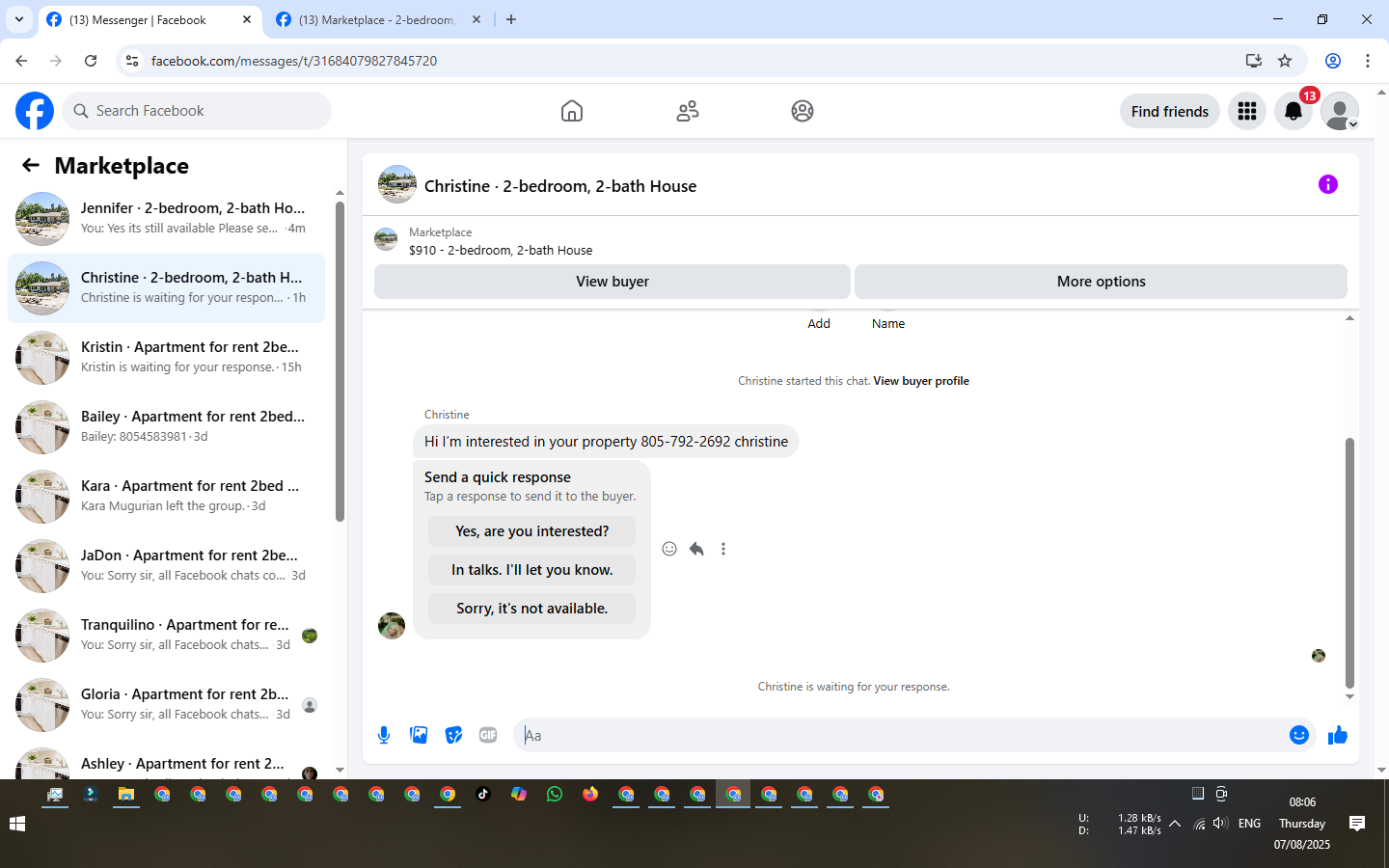Reply to Christine's message using arrow icon
Viewport: 1389px width, 868px height.
696,549
